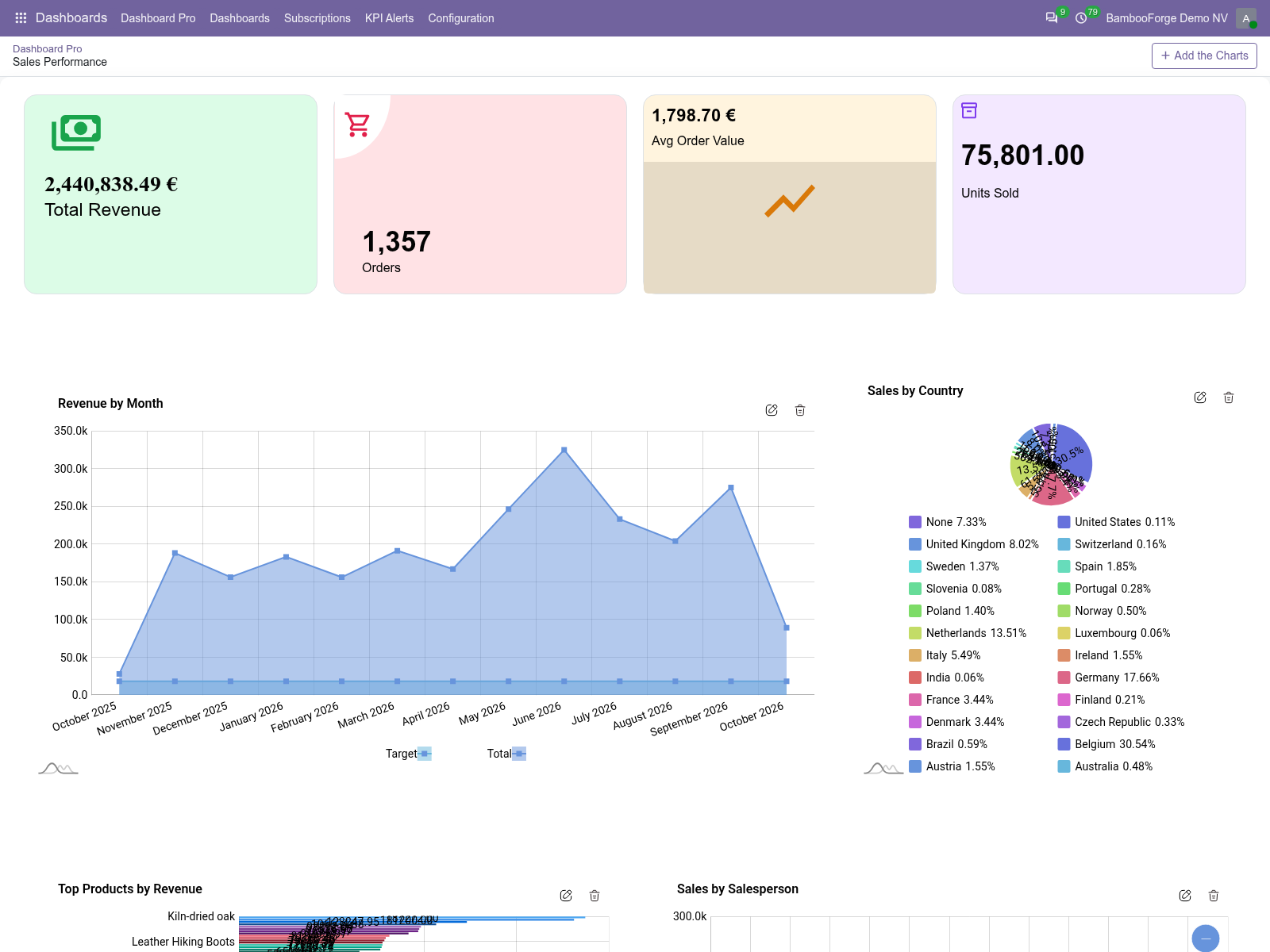Toggle Sweden 1.37% in the pie legend
1270x952 pixels.
coord(954,566)
